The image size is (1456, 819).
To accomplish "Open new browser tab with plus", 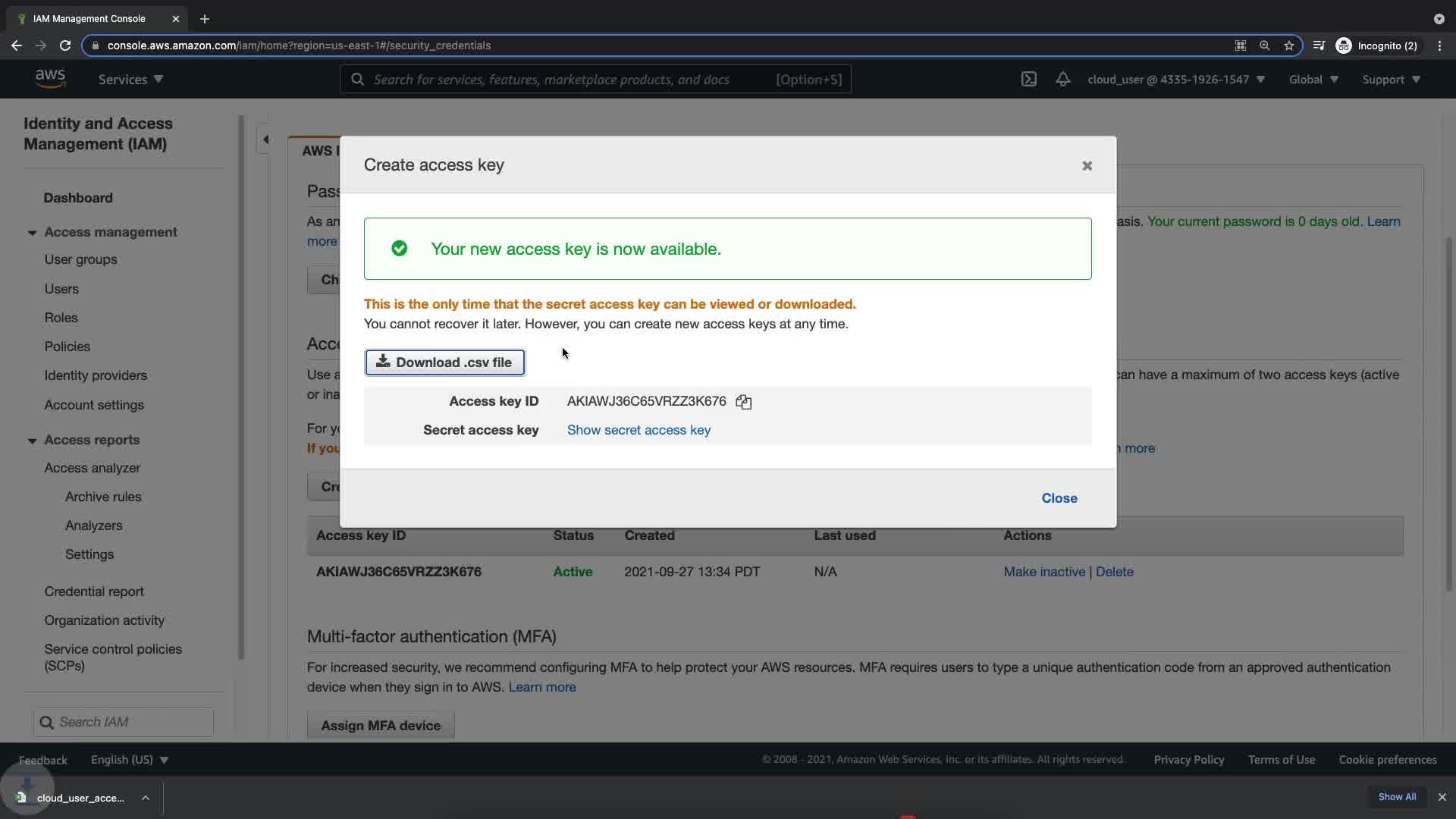I will coord(204,19).
